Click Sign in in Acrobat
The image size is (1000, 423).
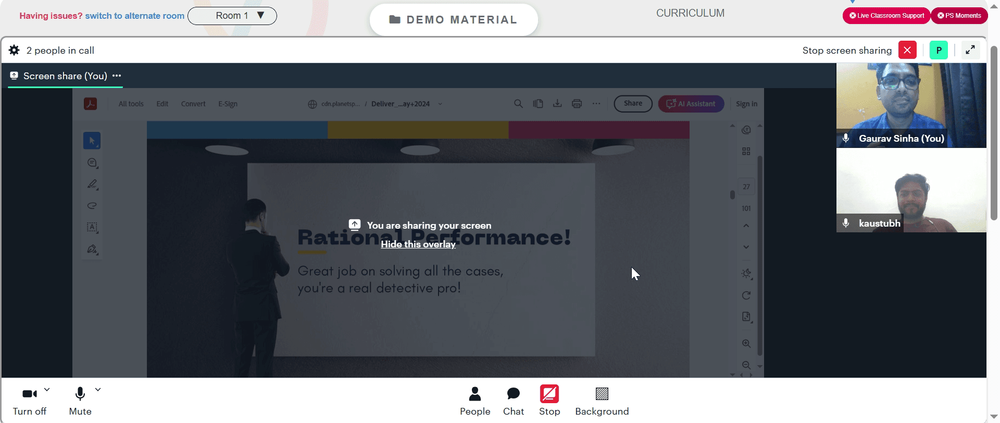point(746,104)
